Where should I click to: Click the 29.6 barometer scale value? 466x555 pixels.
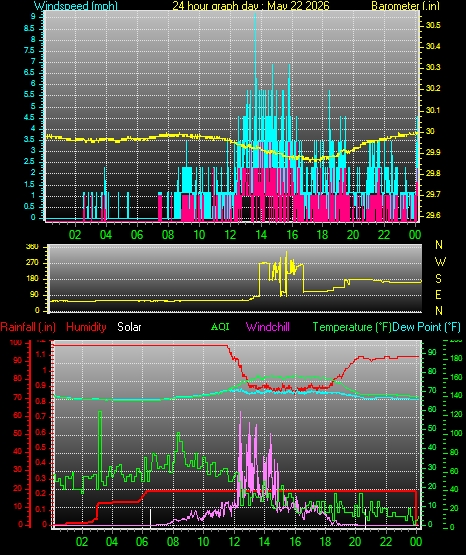pos(433,215)
